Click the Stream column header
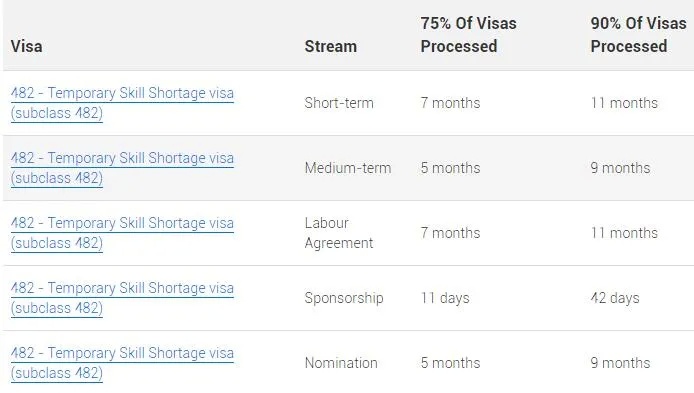Viewport: 694px width, 393px height. (331, 46)
